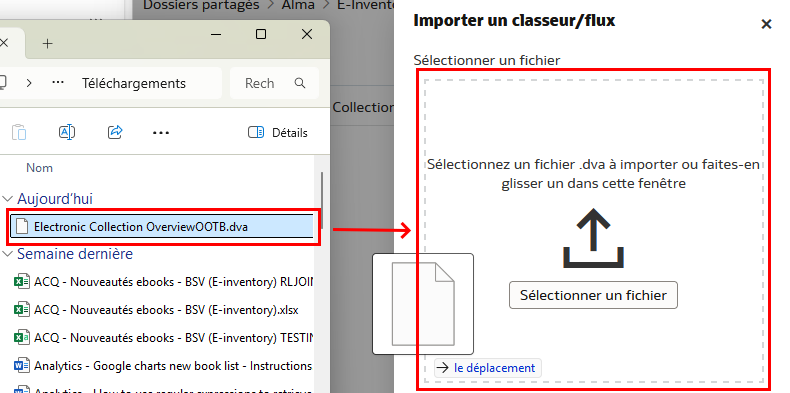The image size is (790, 393).
Task: Close the Importer un classeur/flux dialog
Action: pos(766,24)
